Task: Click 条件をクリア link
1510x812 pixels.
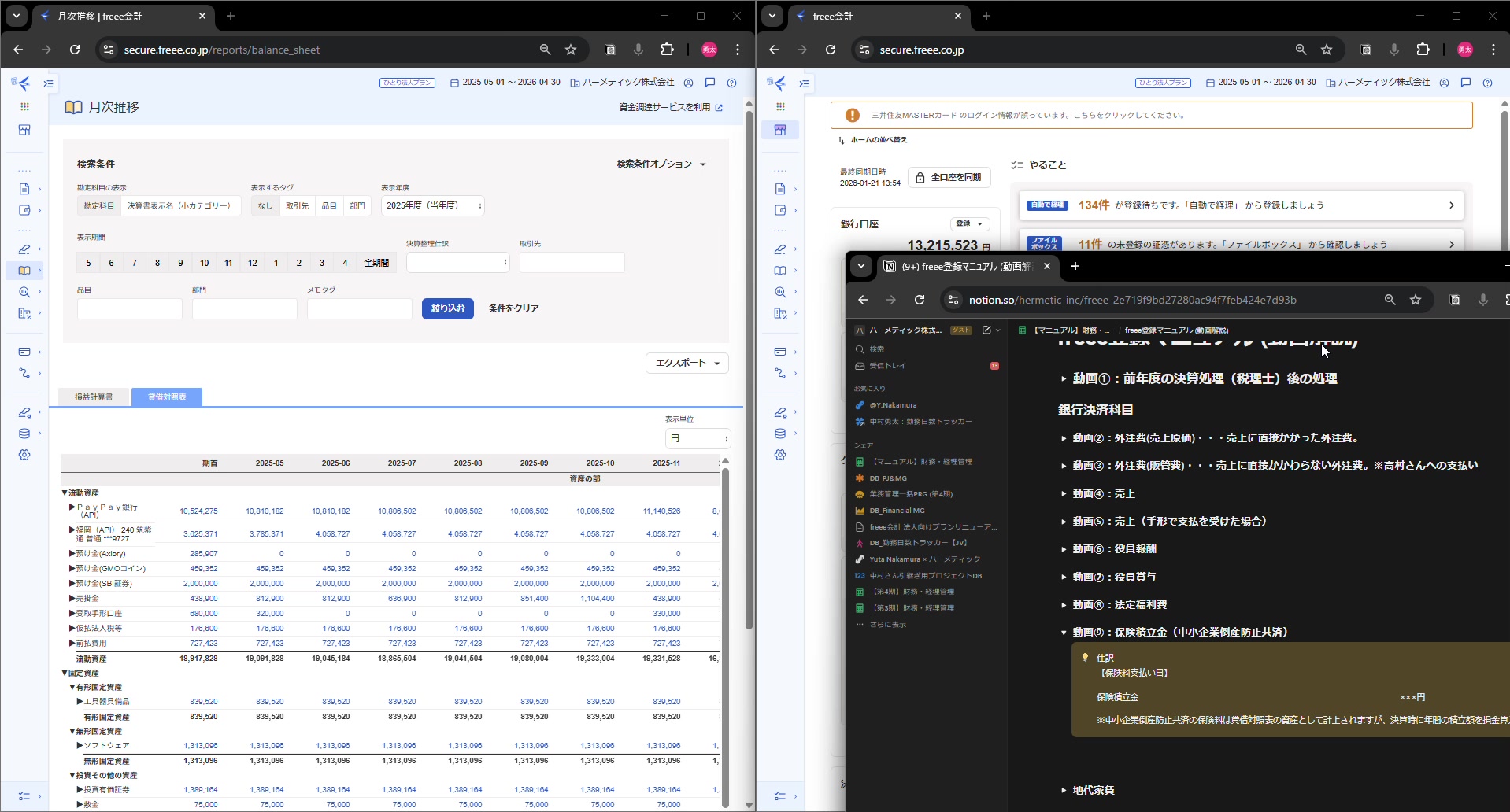Action: [x=513, y=308]
